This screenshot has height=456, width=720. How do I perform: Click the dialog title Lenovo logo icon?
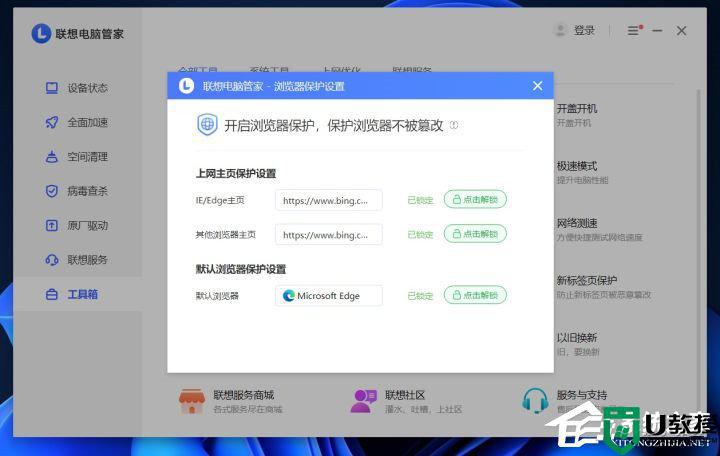(186, 86)
